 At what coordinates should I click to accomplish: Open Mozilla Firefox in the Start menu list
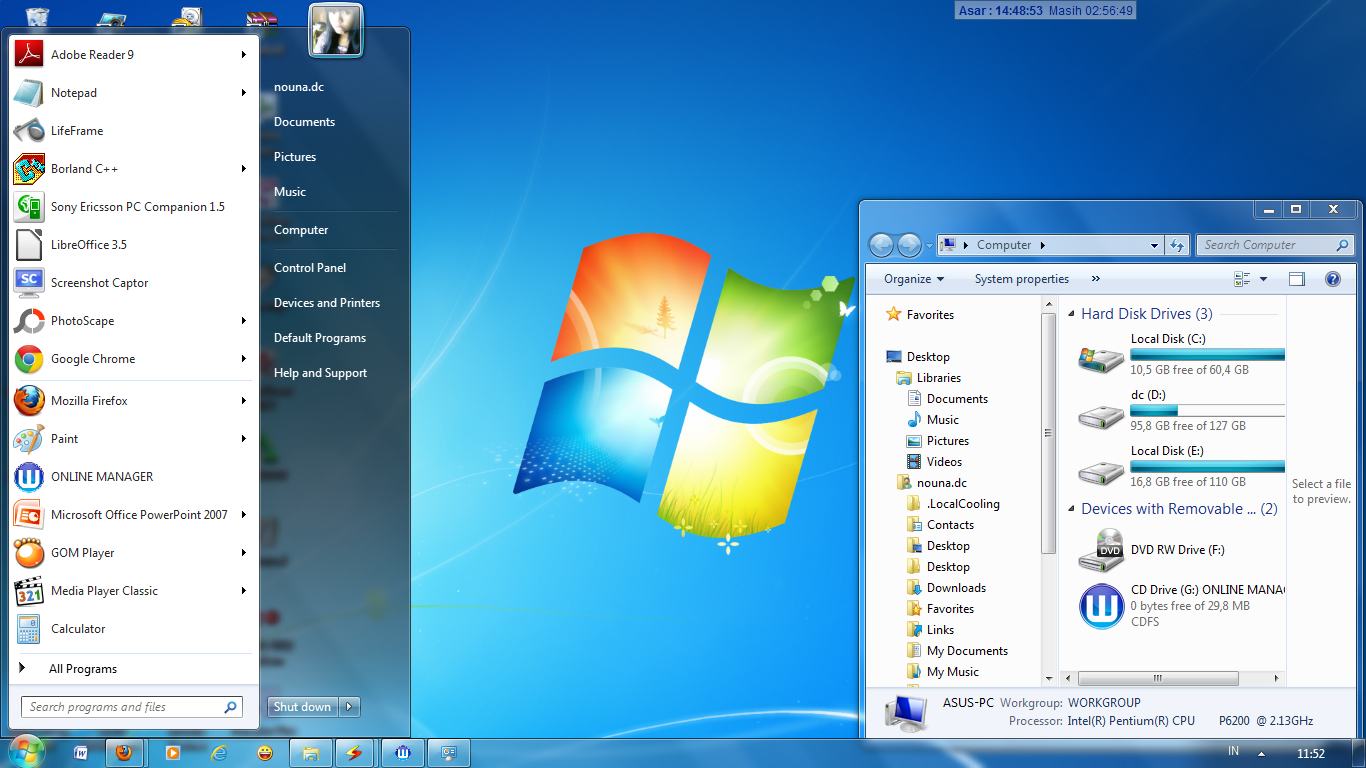point(133,401)
